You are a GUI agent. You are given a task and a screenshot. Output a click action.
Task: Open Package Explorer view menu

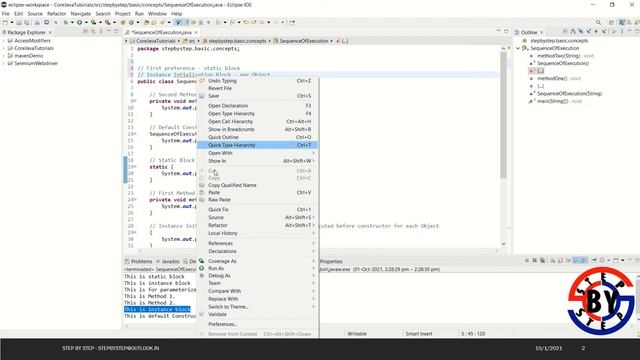101,31
